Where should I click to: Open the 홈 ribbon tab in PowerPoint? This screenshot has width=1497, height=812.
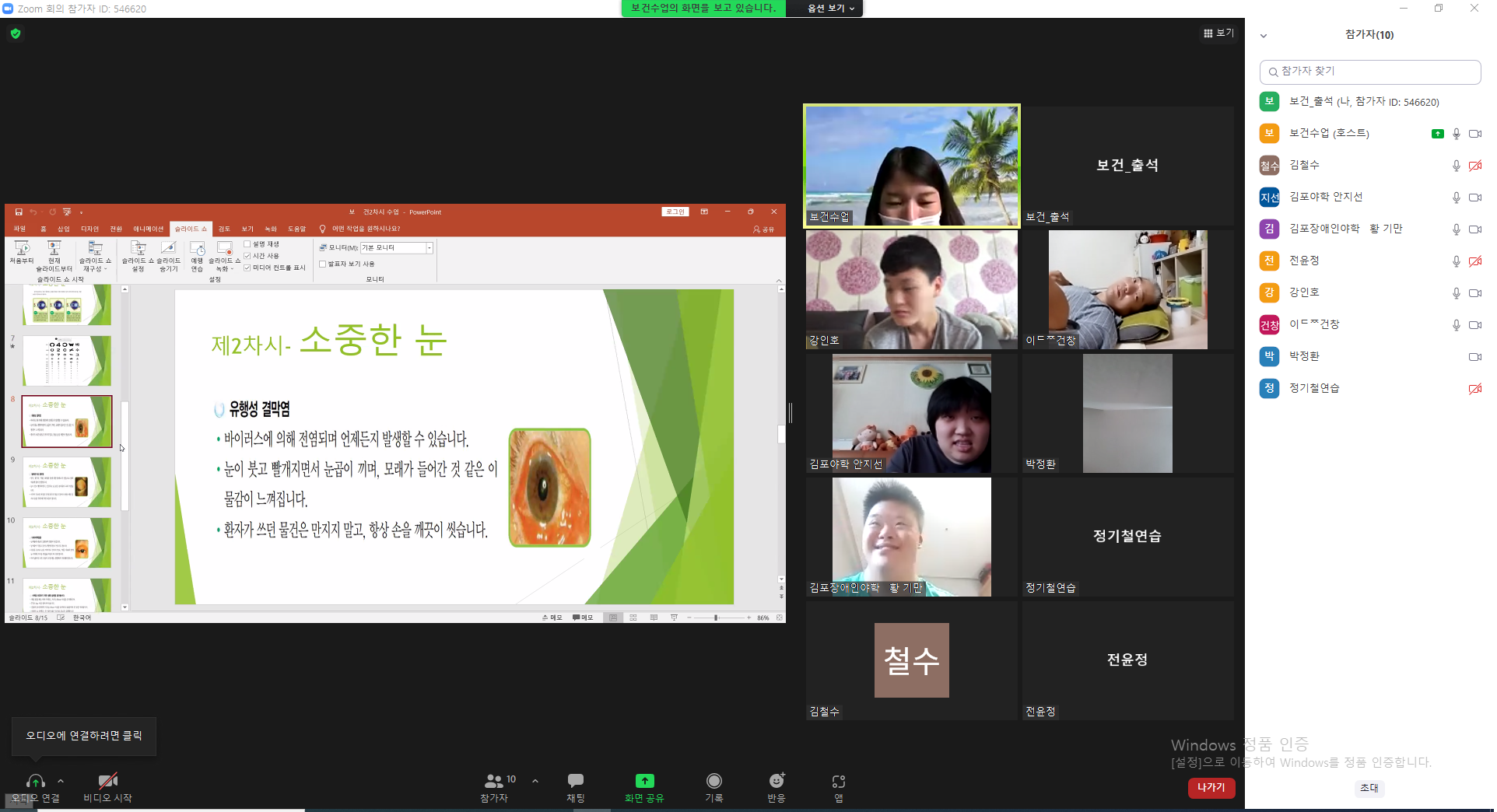[44, 229]
